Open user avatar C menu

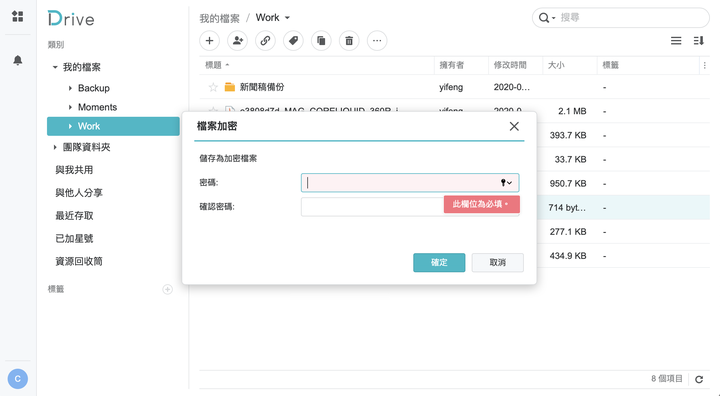[17, 379]
